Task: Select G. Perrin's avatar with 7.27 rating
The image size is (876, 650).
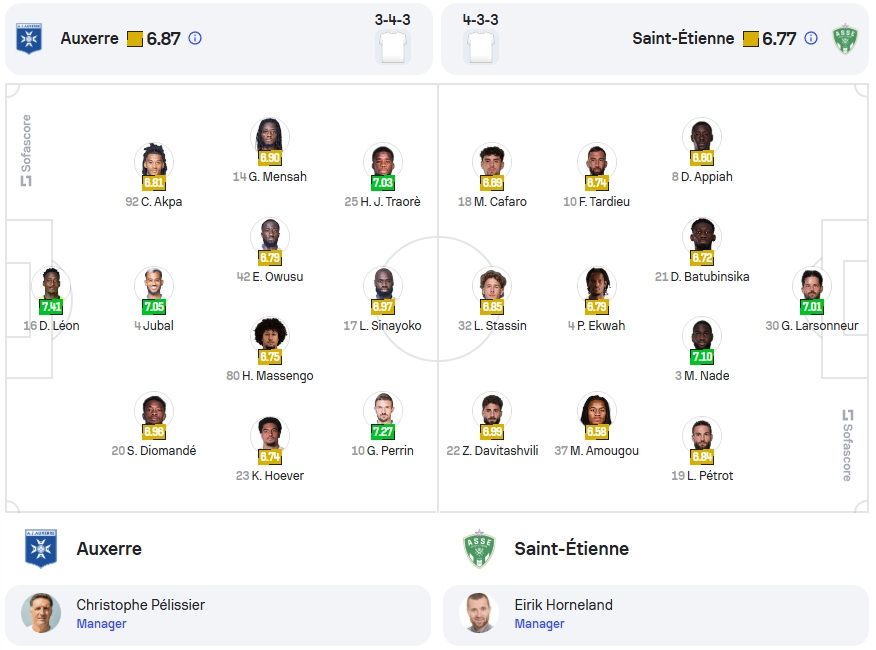Action: pyautogui.click(x=383, y=411)
